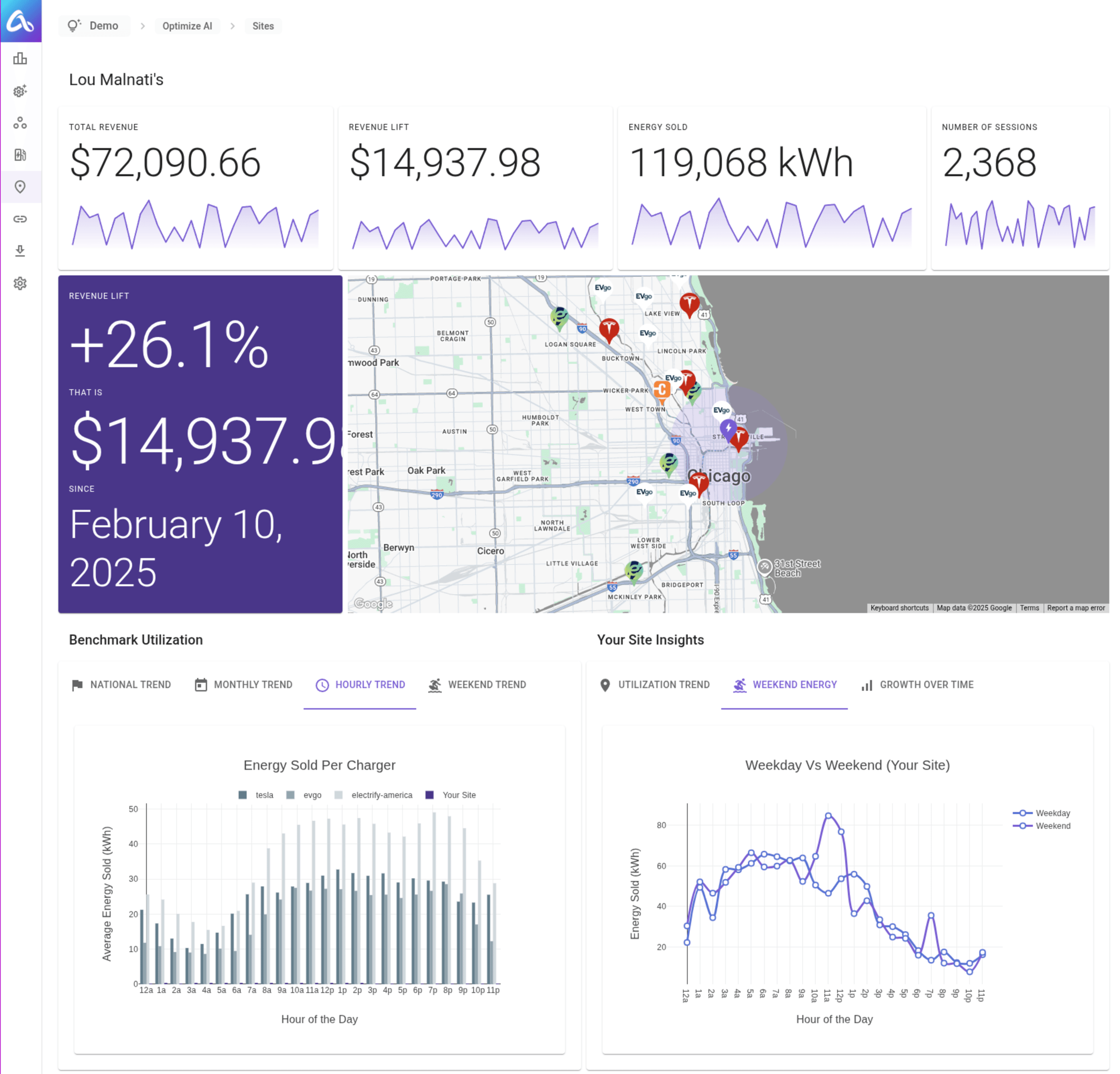Open the settings gear sidebar icon
Image resolution: width=1120 pixels, height=1074 pixels.
(x=20, y=283)
